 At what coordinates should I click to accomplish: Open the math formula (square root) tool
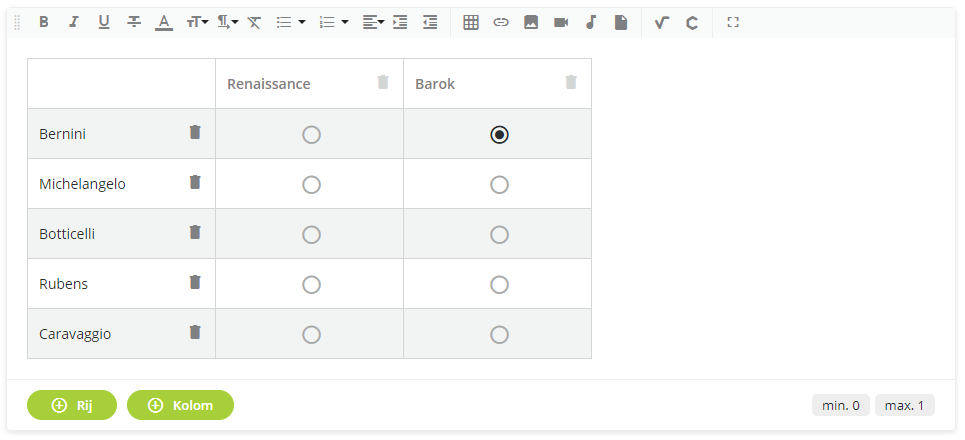pyautogui.click(x=661, y=22)
